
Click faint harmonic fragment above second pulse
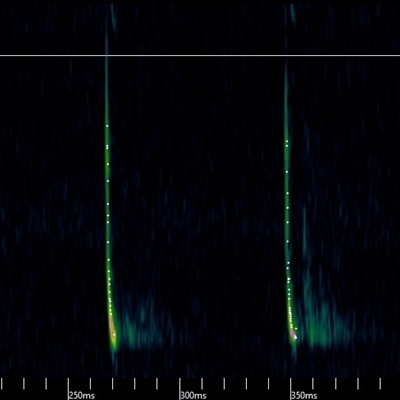pos(292,14)
